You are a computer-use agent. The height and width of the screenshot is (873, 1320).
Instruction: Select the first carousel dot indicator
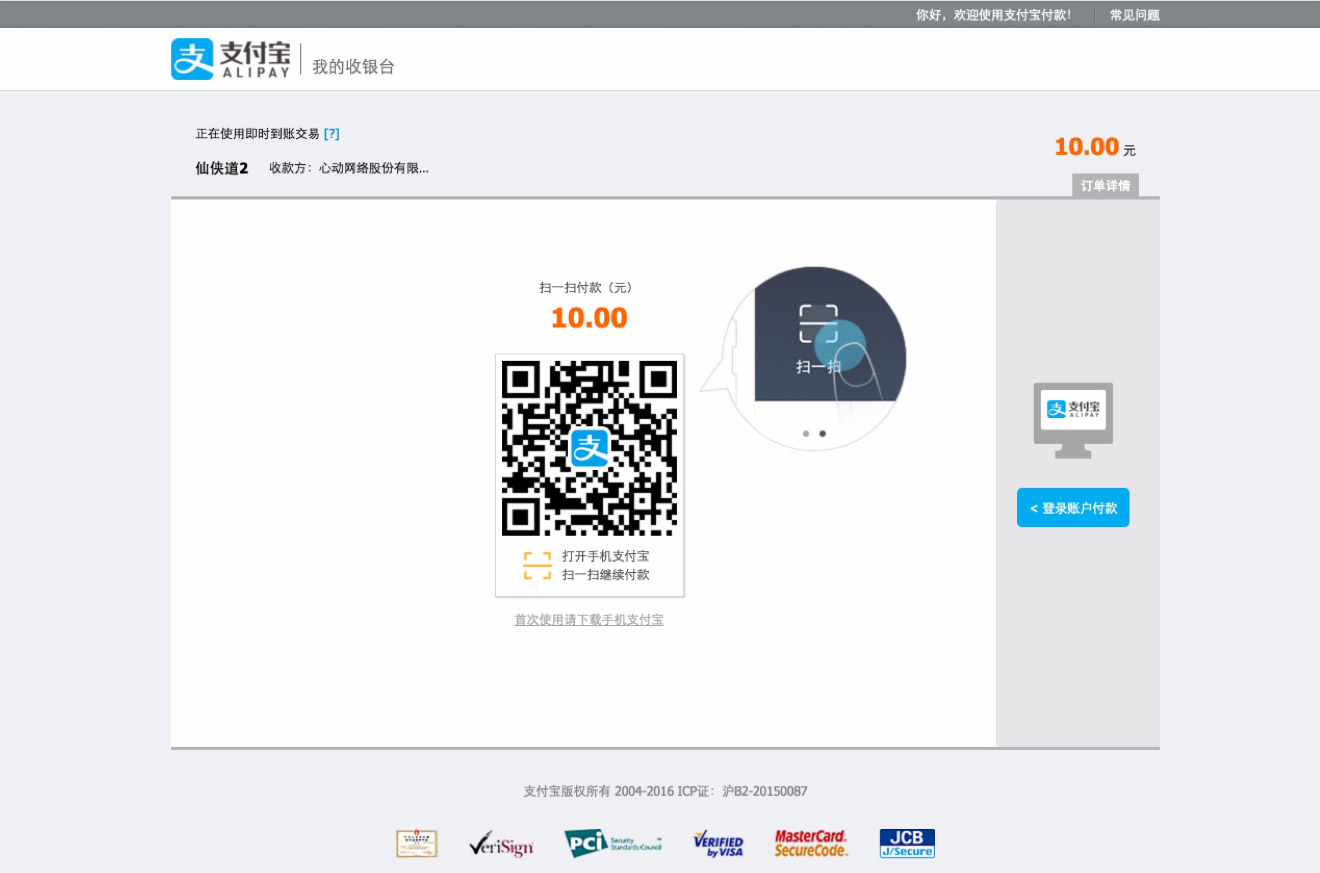pos(806,434)
